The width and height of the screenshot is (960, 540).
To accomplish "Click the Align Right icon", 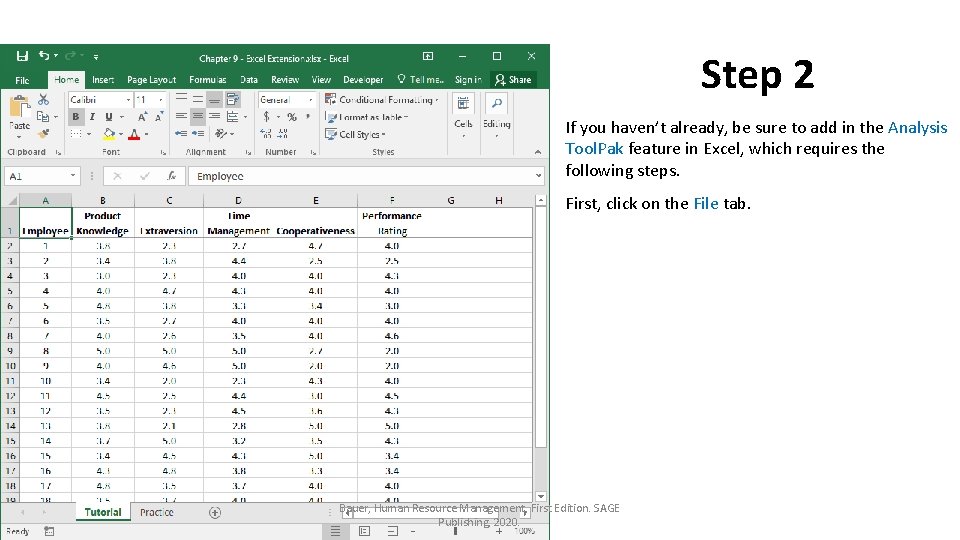I will click(214, 116).
